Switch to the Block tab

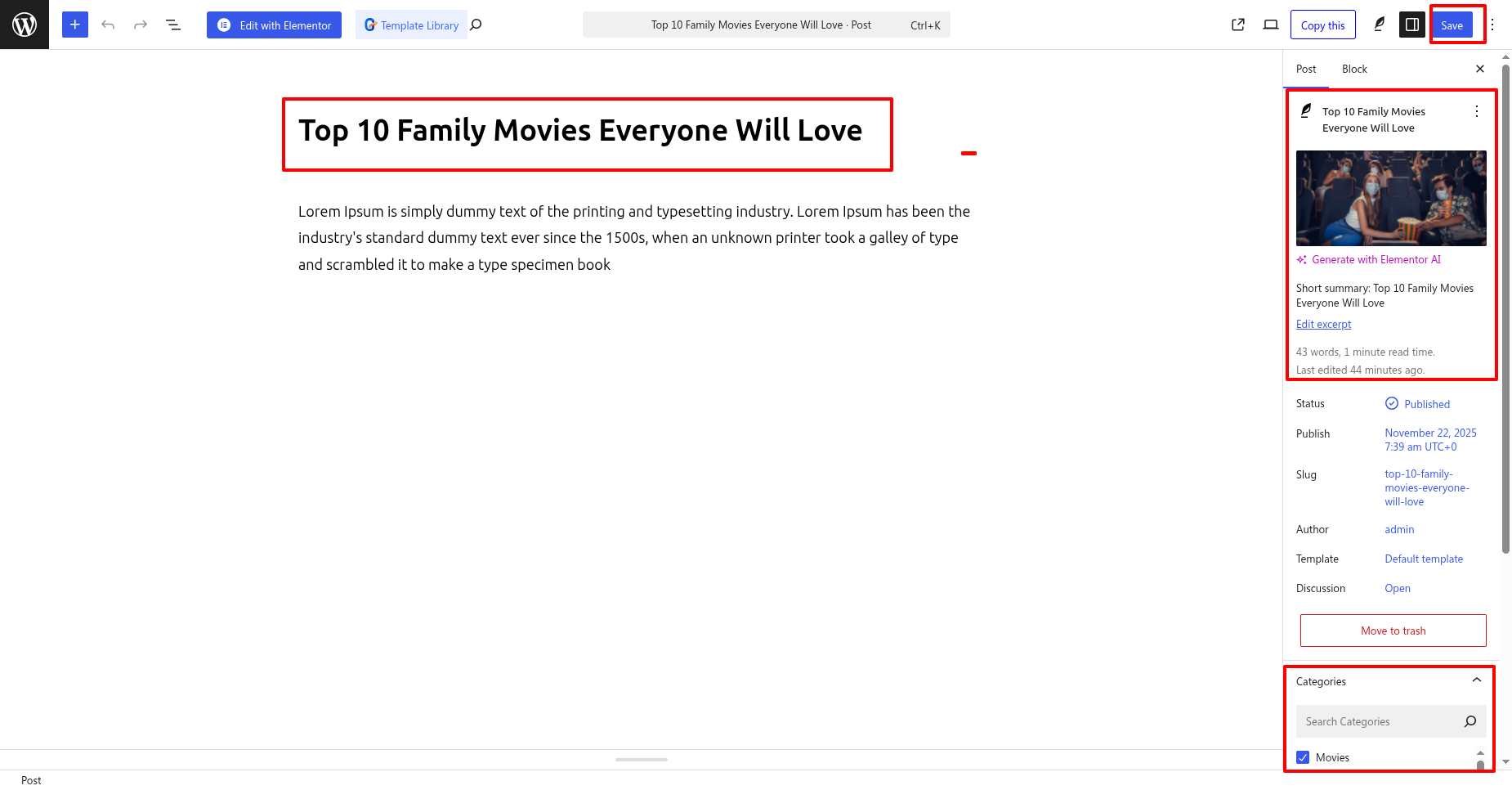point(1354,69)
